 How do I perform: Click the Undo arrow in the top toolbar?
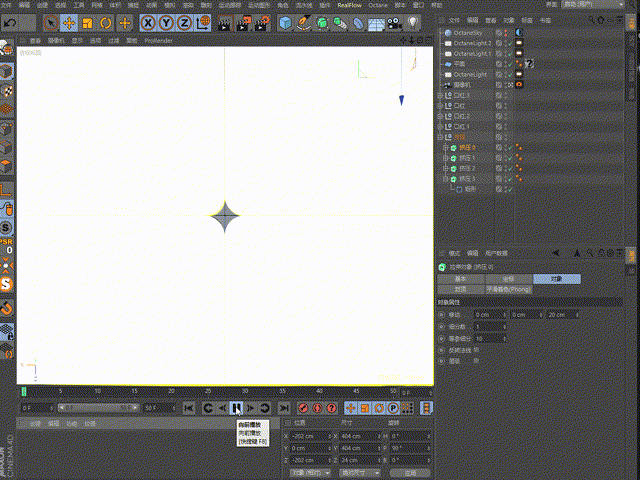[10, 23]
